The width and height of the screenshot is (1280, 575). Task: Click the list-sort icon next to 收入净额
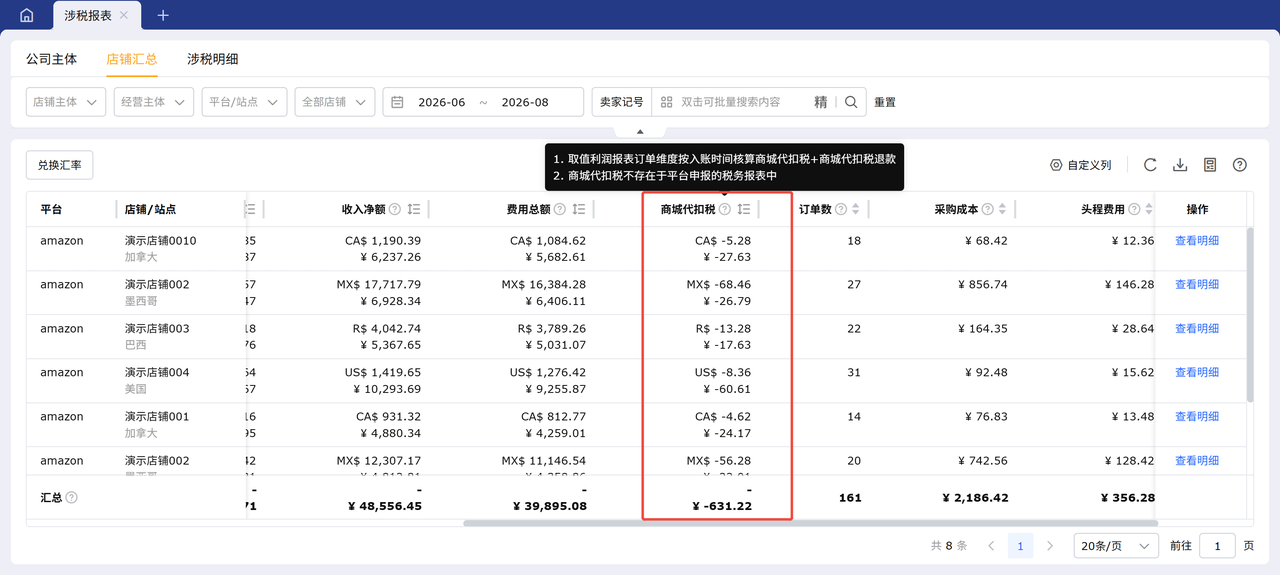coord(414,209)
